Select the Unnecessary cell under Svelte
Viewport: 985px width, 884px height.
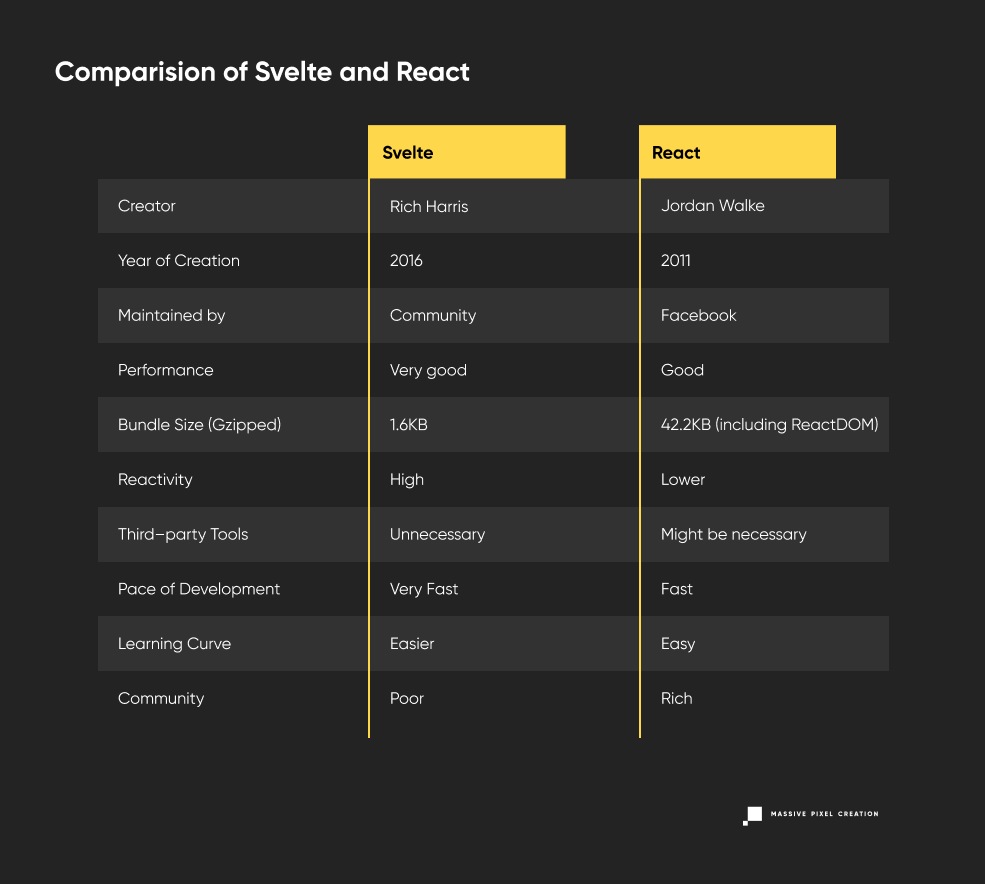(x=437, y=534)
